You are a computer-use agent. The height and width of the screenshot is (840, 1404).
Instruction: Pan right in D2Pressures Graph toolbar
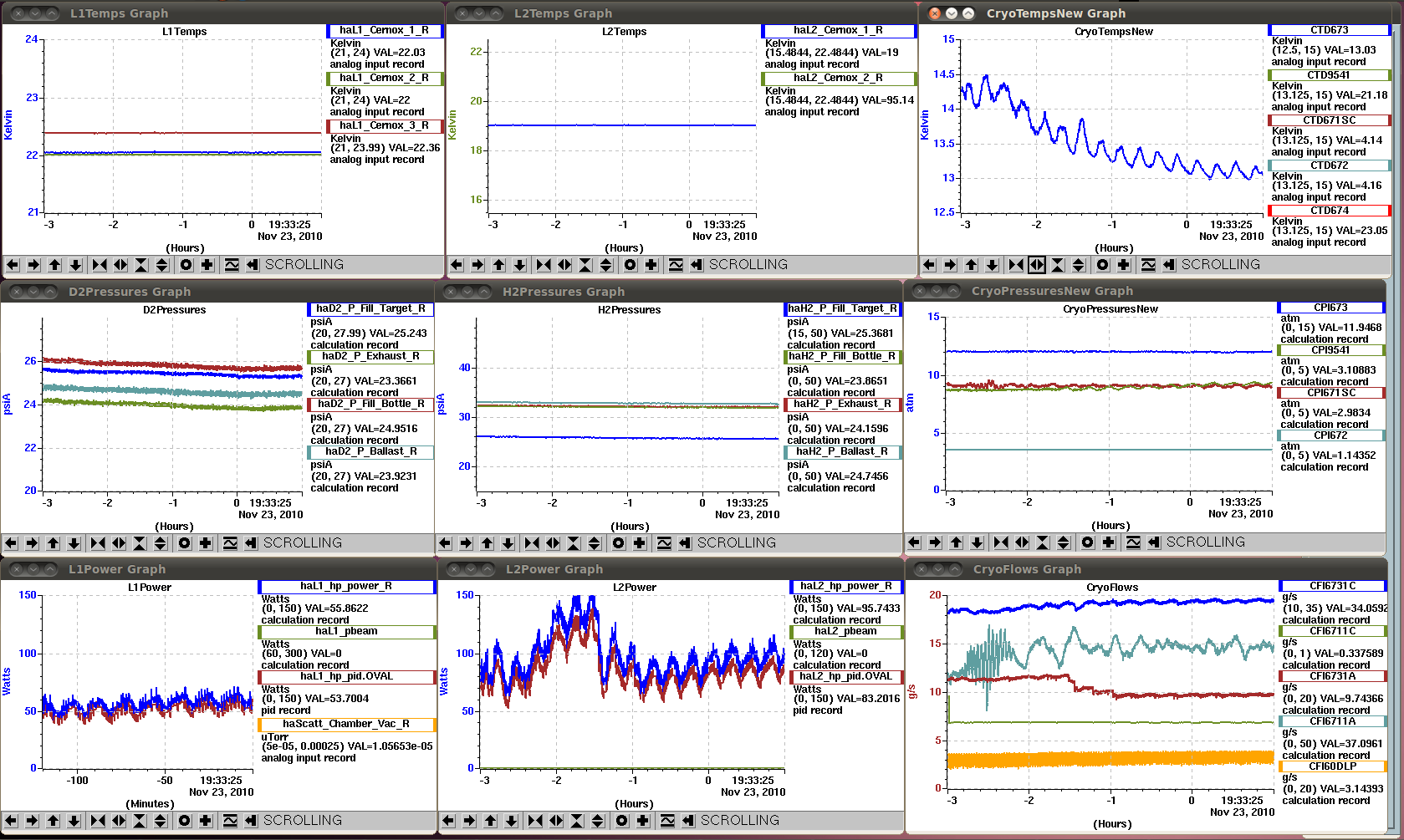[32, 543]
